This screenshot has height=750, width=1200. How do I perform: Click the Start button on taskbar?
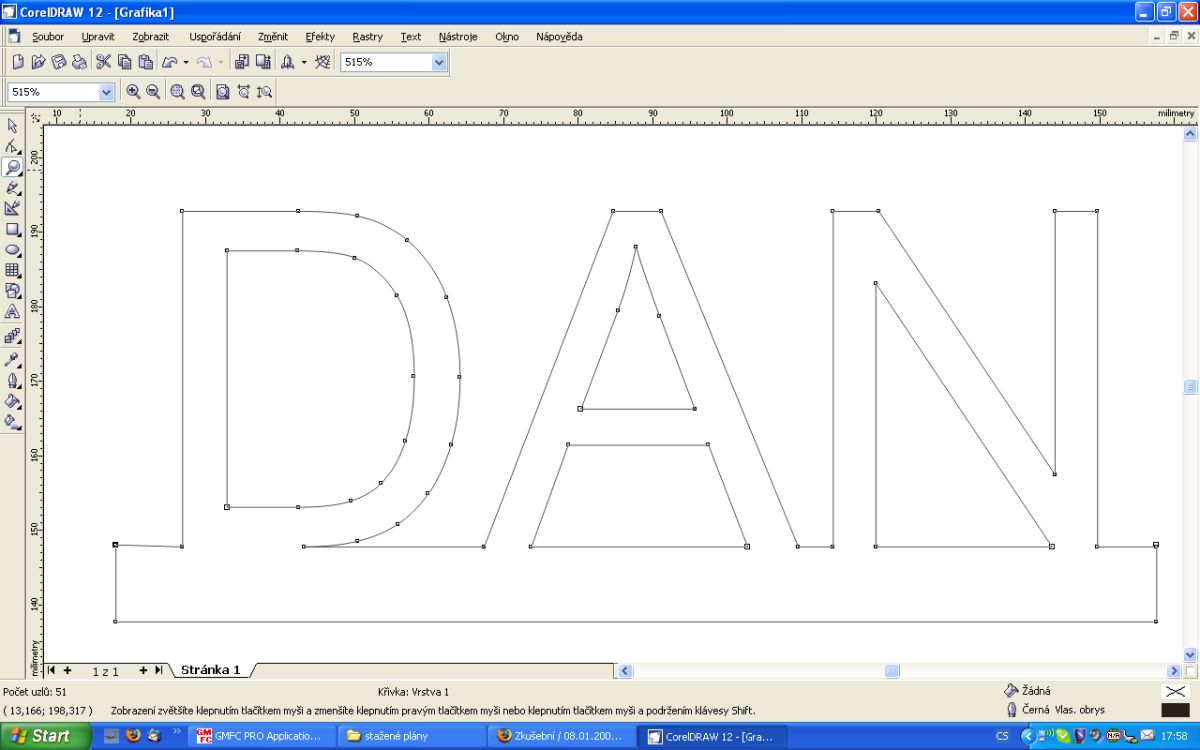coord(40,736)
